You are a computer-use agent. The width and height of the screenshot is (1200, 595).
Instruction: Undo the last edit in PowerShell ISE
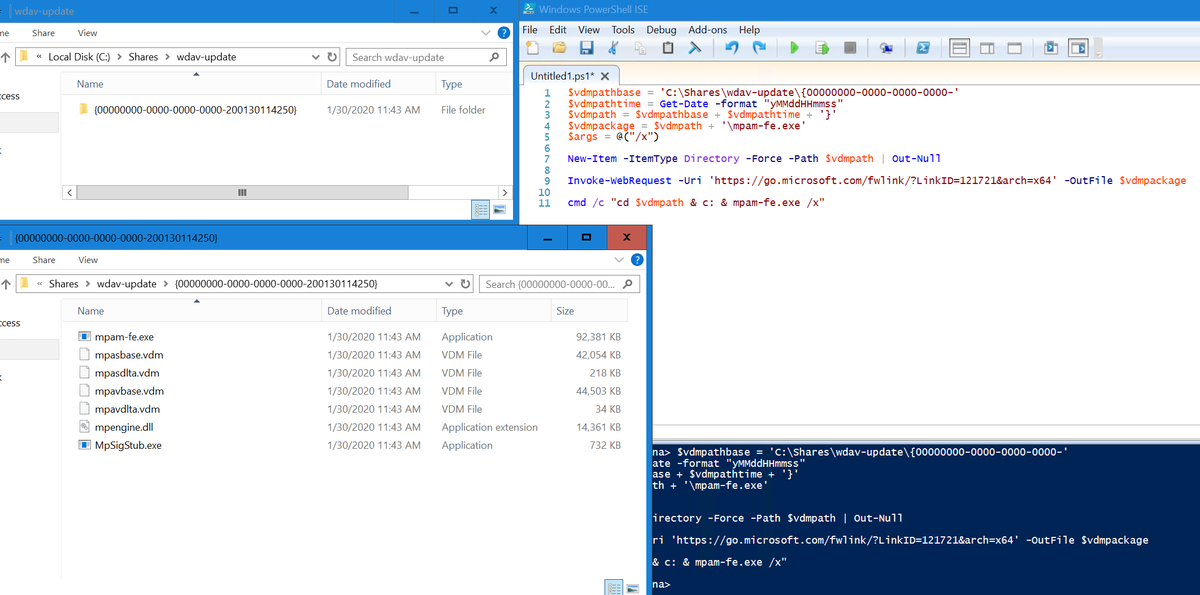[x=731, y=48]
